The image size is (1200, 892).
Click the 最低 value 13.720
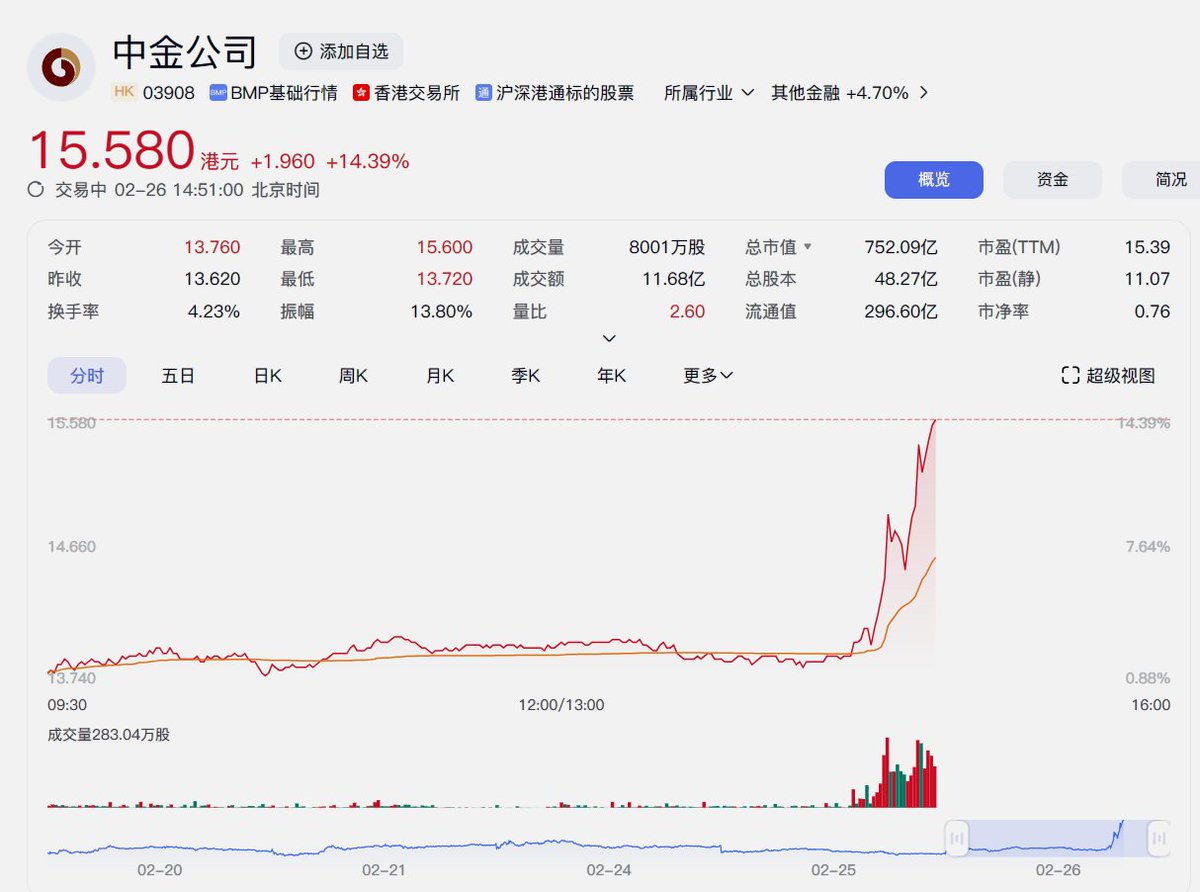point(445,279)
